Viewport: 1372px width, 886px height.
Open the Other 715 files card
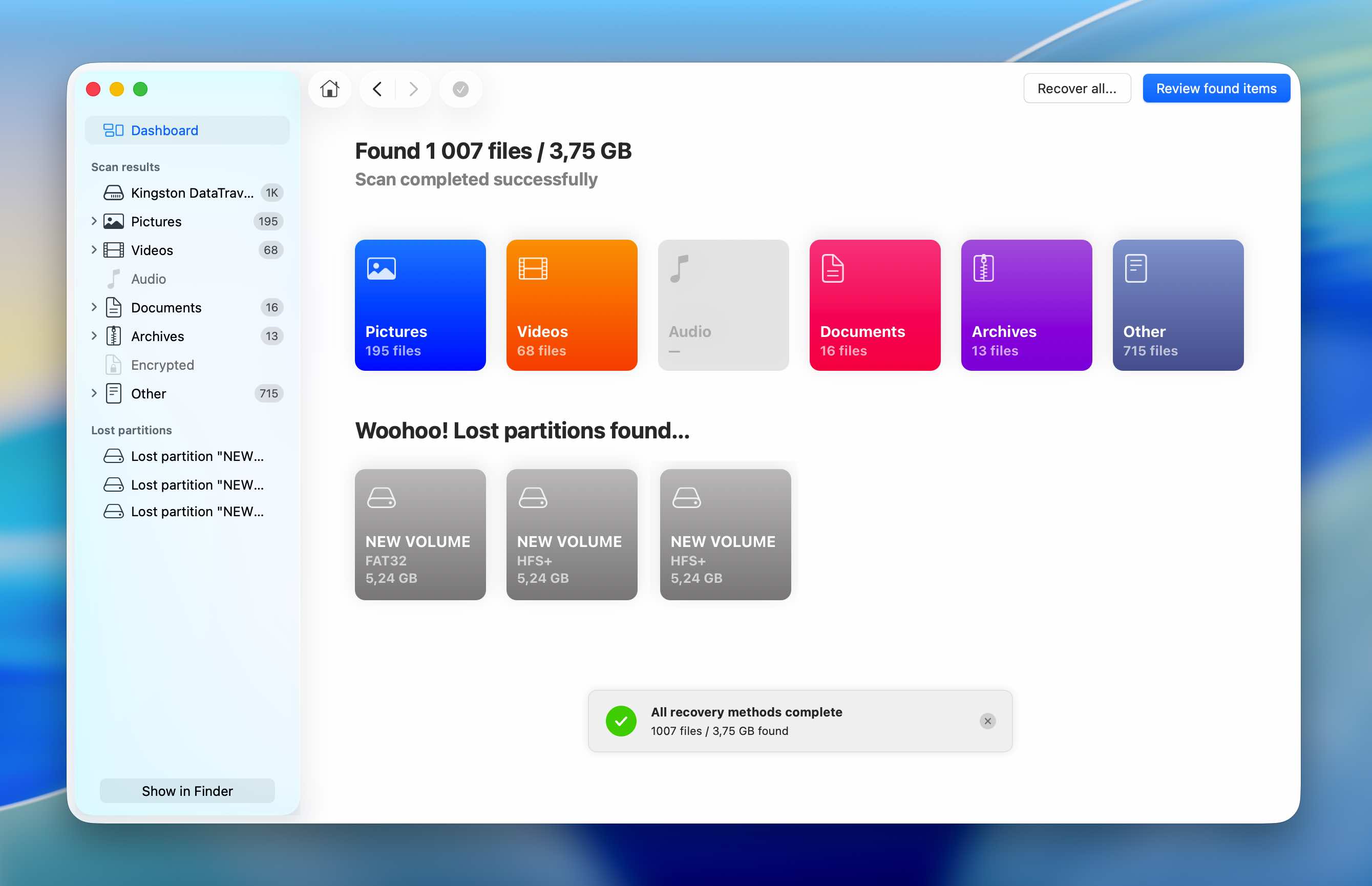pos(1178,305)
